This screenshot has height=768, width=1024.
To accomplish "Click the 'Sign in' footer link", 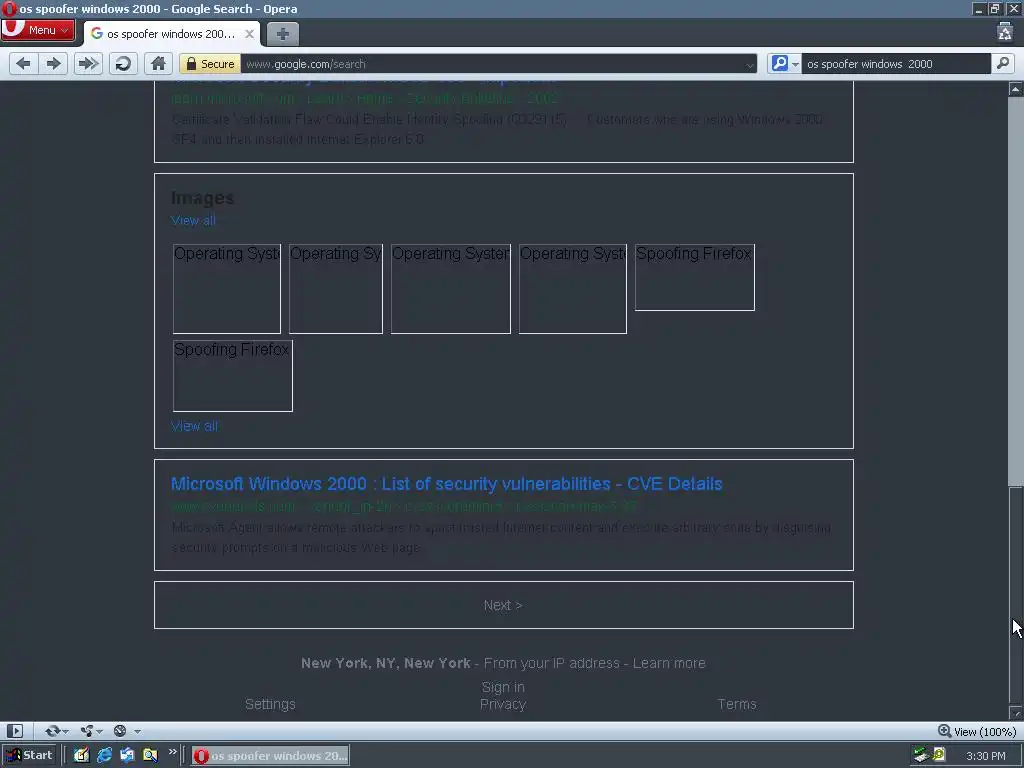I will [x=503, y=687].
